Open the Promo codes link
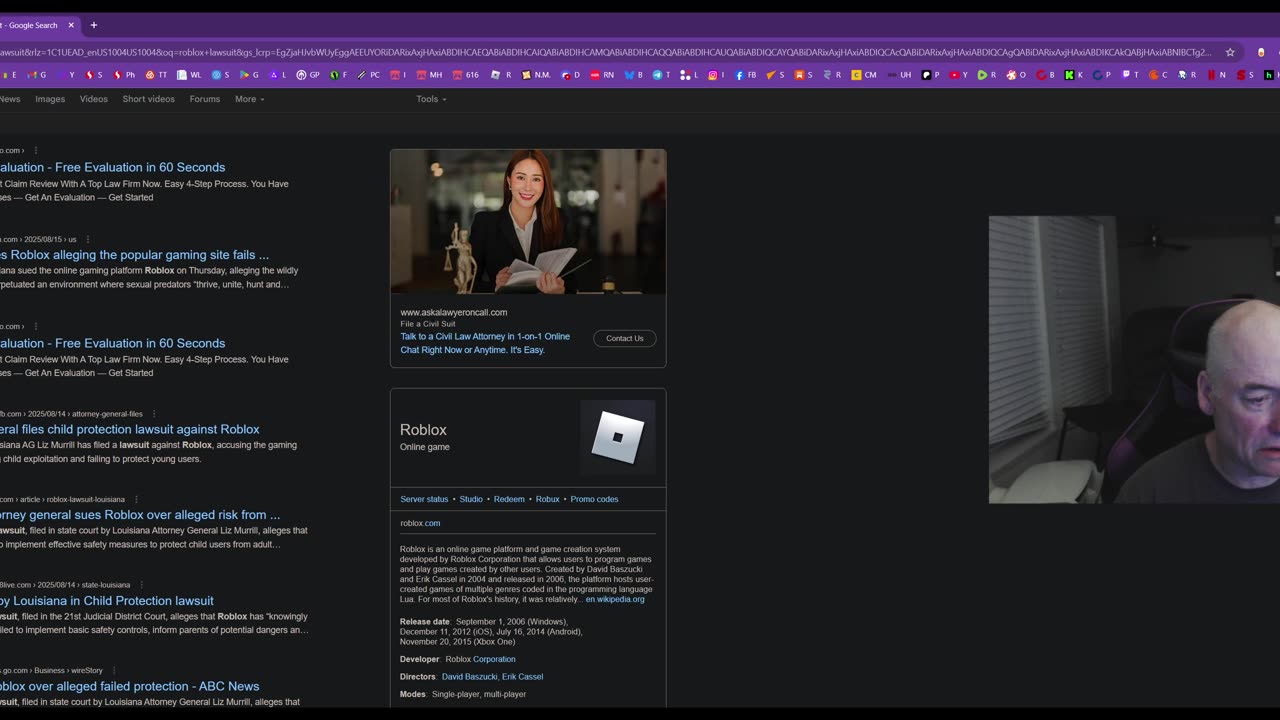This screenshot has width=1280, height=720. tap(594, 499)
